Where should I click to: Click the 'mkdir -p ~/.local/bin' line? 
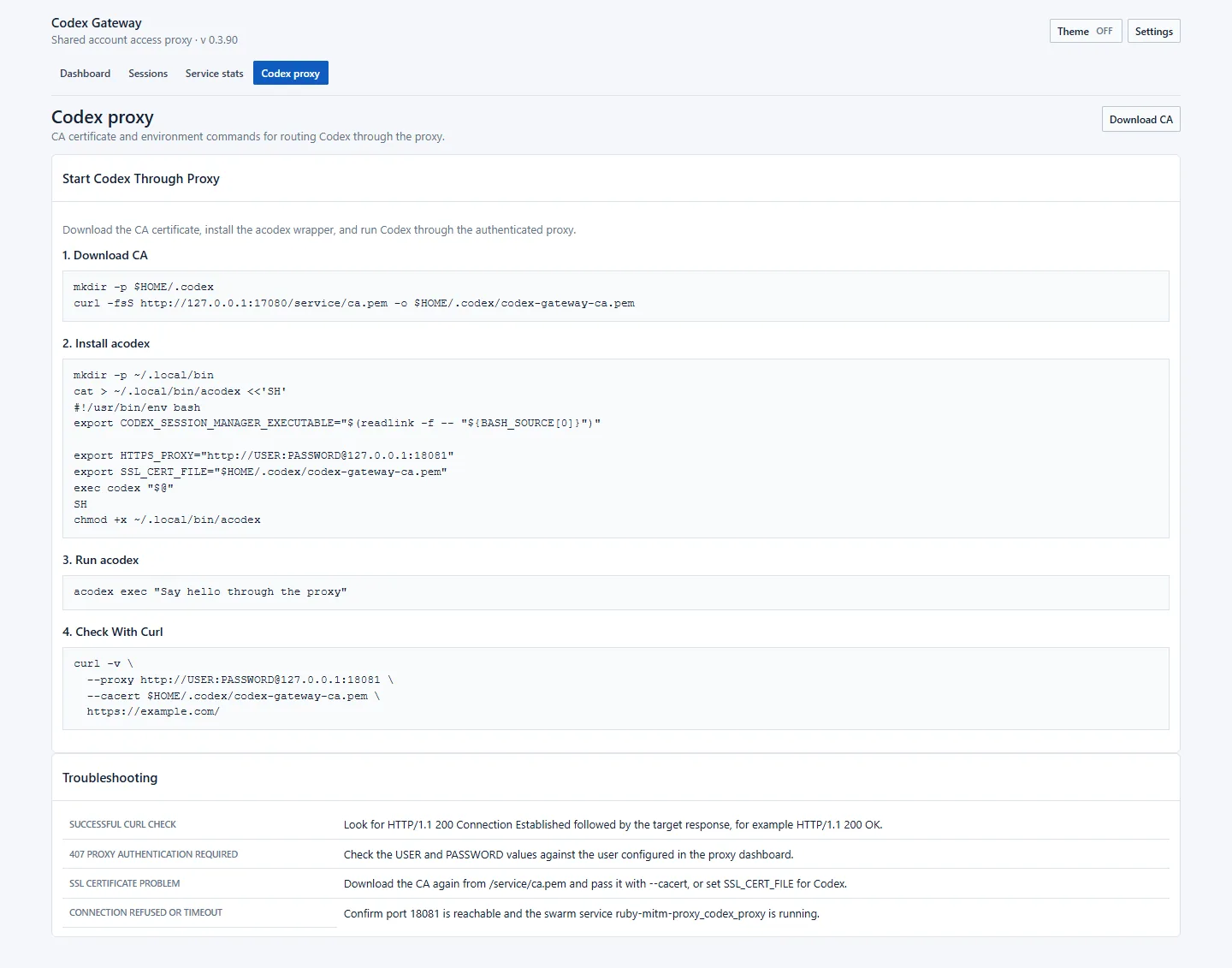click(144, 375)
